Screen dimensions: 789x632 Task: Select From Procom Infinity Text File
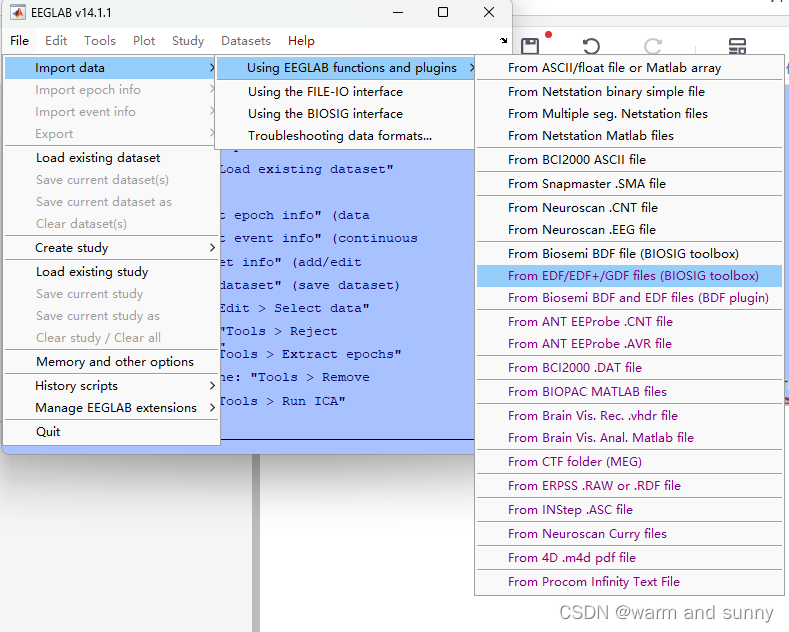coord(629,582)
